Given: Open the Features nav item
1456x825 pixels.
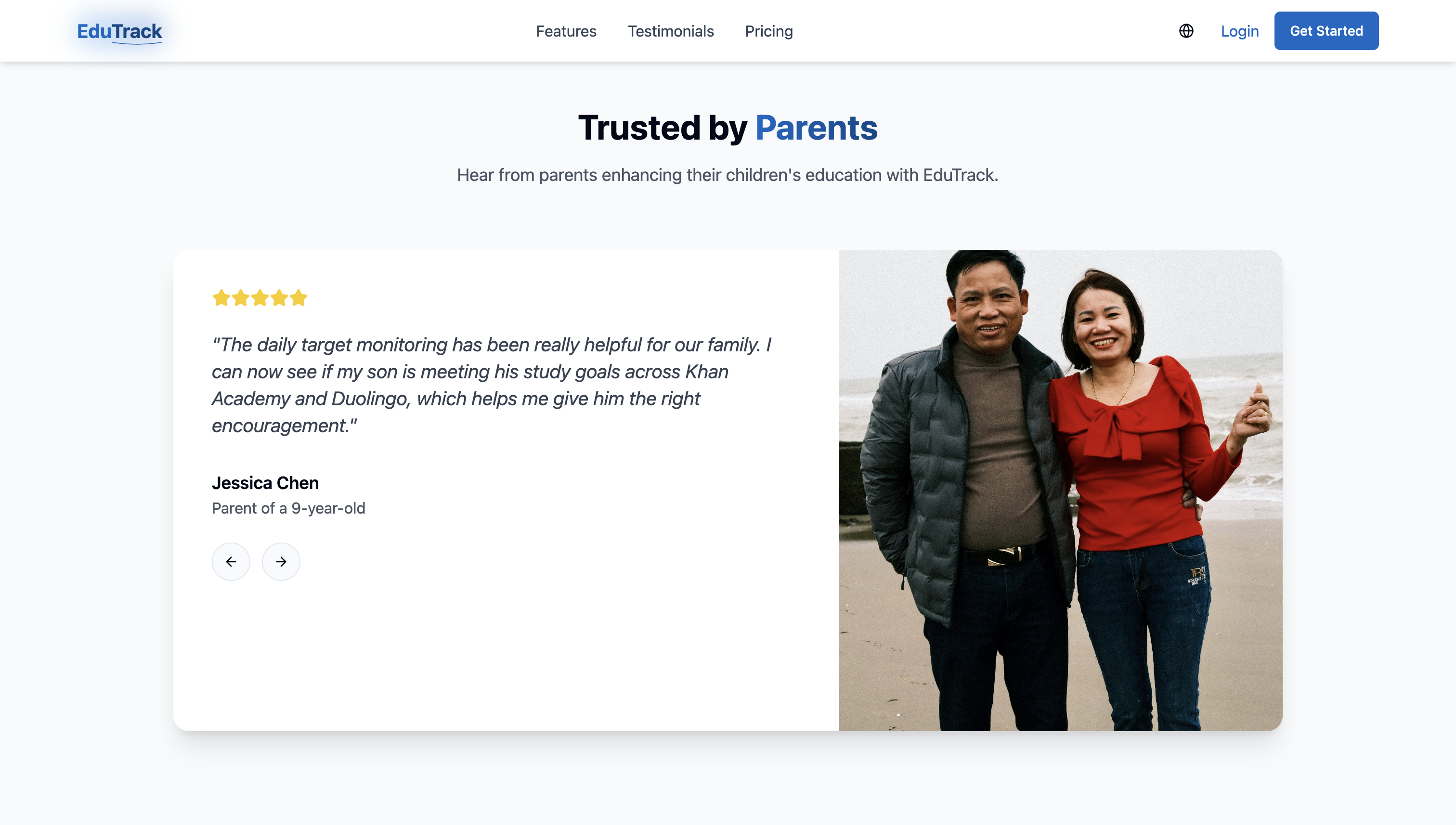Looking at the screenshot, I should 566,31.
